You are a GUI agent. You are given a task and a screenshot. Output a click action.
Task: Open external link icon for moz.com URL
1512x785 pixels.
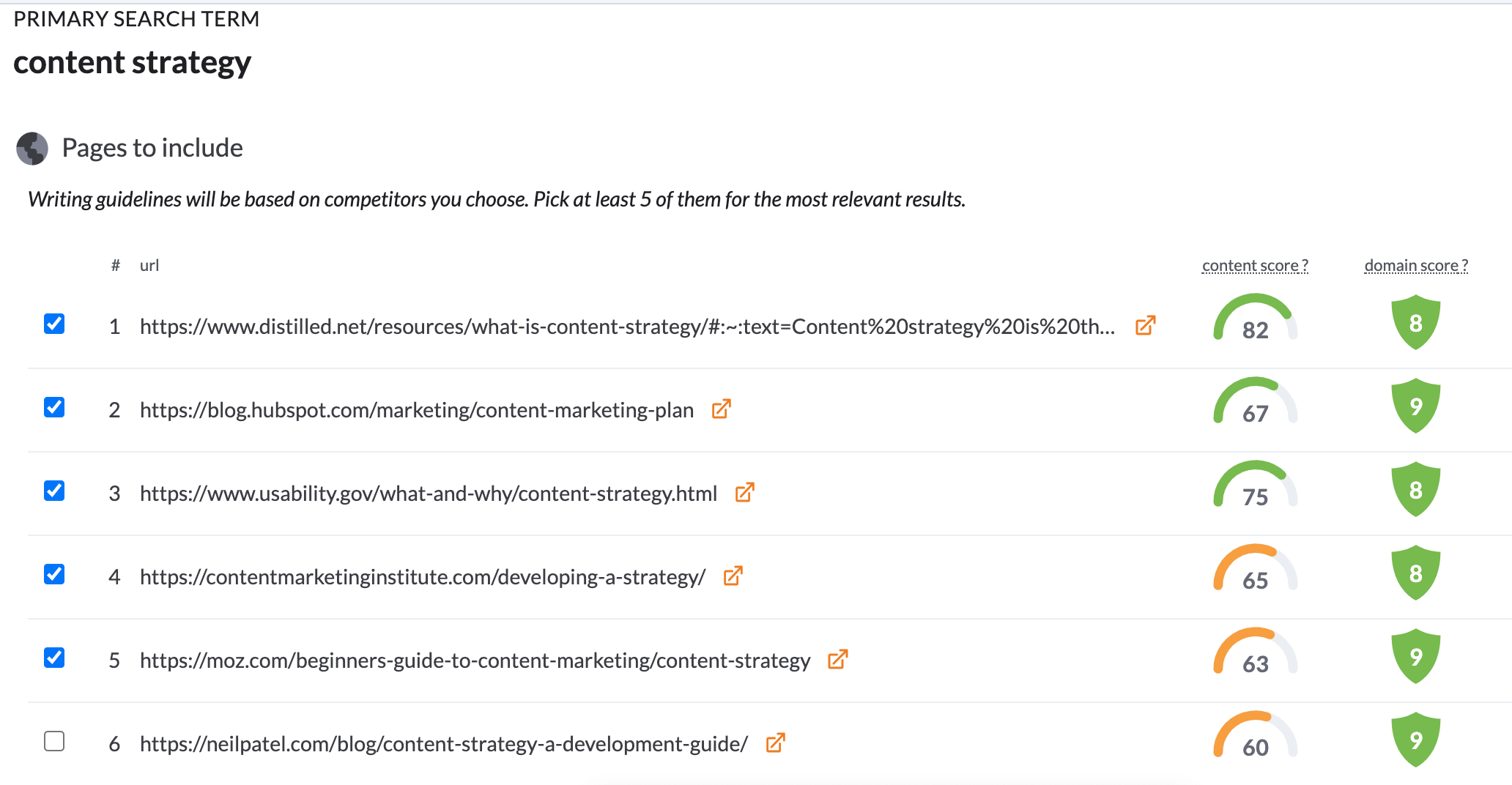coord(838,660)
